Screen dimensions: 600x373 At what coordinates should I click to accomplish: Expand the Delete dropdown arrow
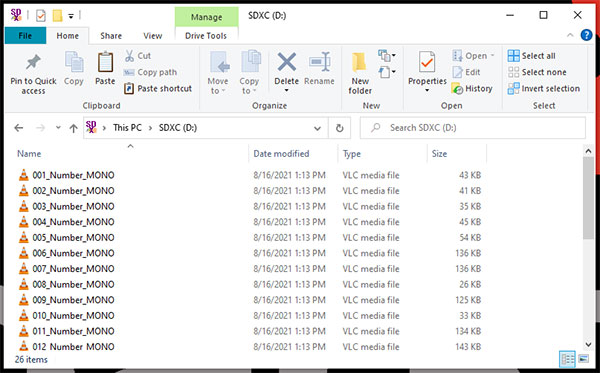(x=287, y=91)
